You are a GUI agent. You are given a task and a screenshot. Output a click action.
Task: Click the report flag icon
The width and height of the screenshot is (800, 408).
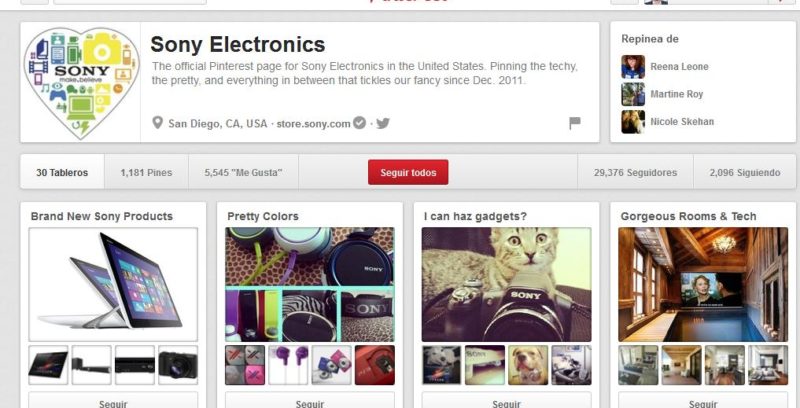click(x=575, y=123)
